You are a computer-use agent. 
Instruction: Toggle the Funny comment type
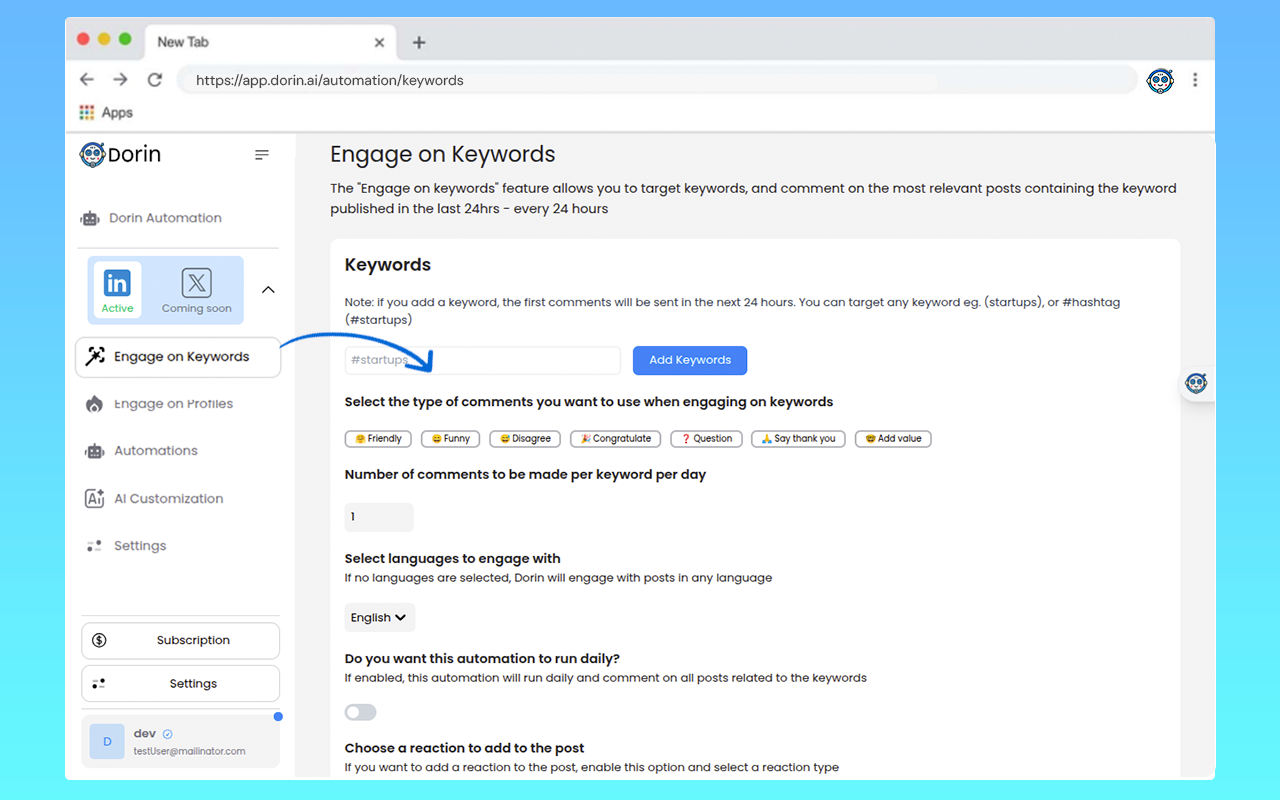tap(451, 438)
